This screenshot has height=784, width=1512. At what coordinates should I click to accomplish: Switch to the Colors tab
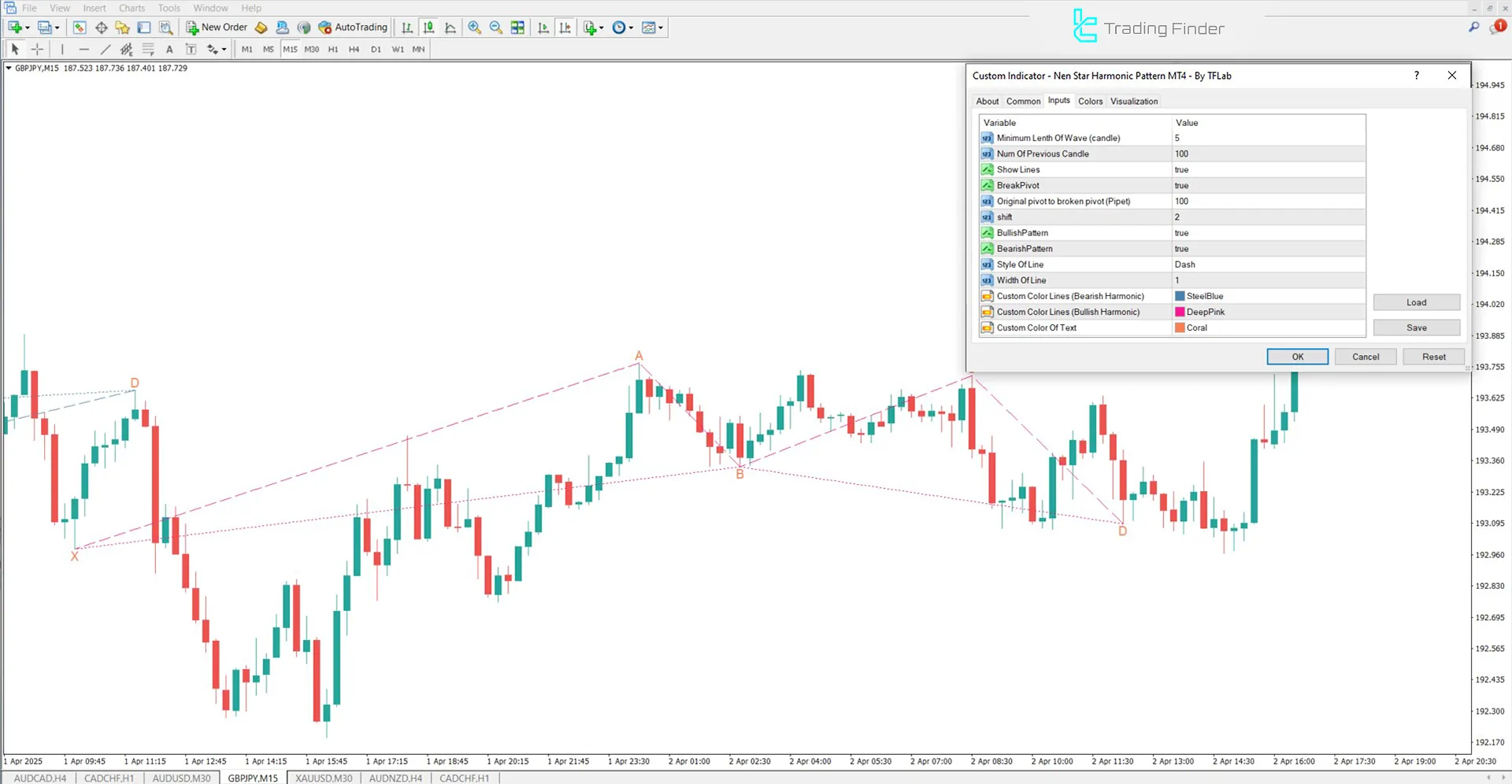1090,101
